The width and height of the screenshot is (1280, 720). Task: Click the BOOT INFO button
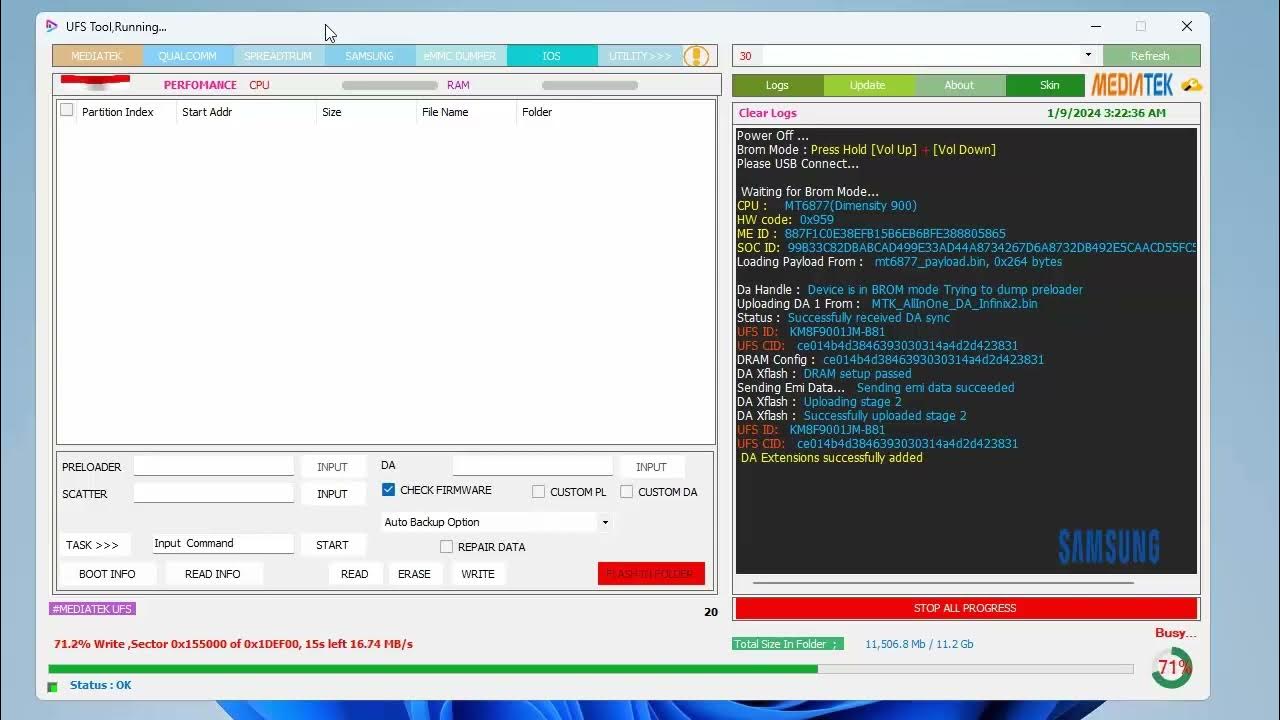(107, 574)
